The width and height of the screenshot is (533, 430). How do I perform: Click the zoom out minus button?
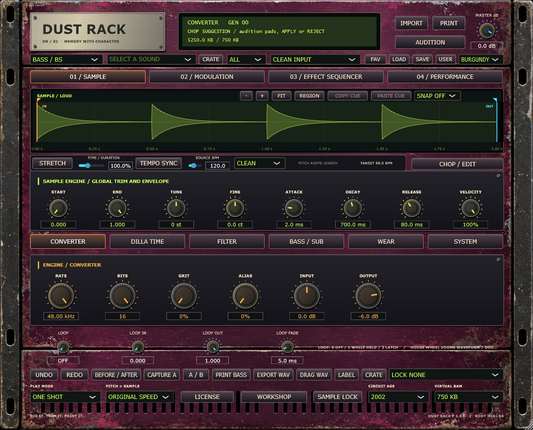246,96
